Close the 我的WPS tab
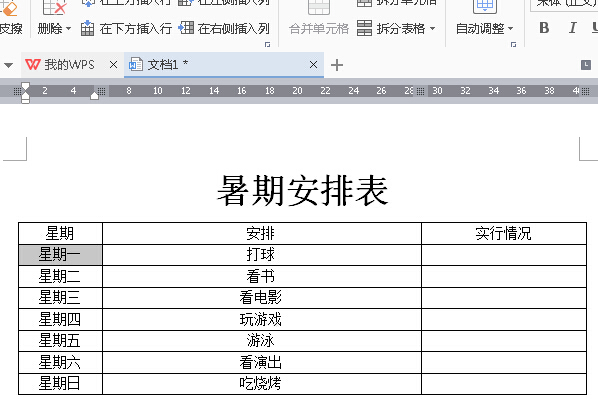Viewport: 598px width, 399px height. (x=113, y=65)
